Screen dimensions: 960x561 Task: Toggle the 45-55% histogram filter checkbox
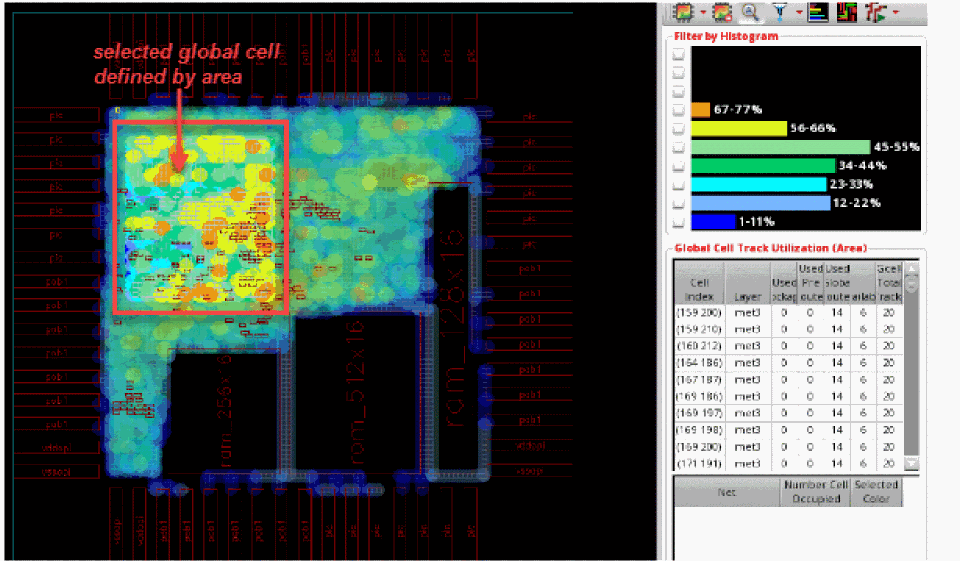click(678, 147)
